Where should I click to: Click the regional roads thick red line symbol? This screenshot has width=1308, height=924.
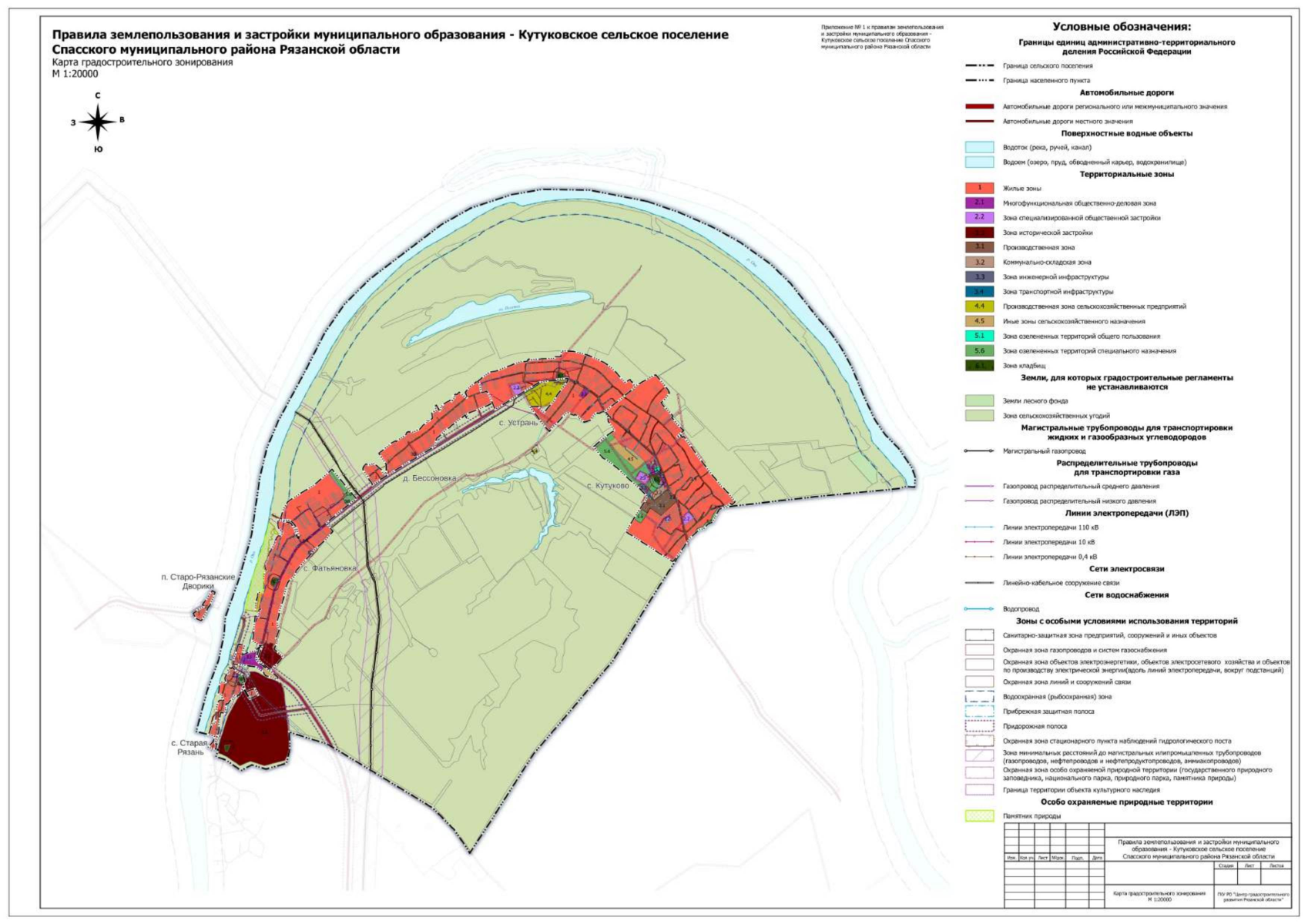(979, 107)
